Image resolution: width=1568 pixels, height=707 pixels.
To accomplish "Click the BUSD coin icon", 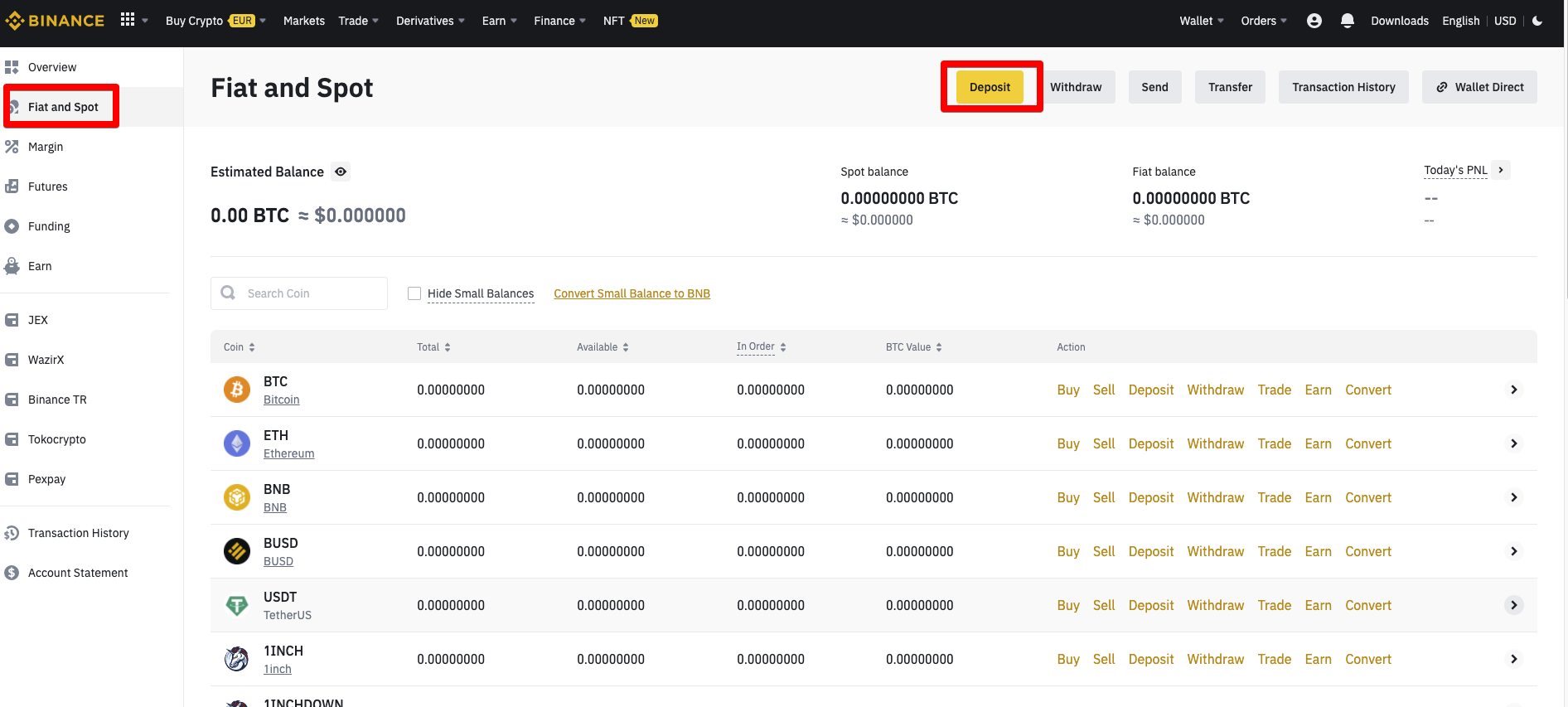I will [237, 551].
